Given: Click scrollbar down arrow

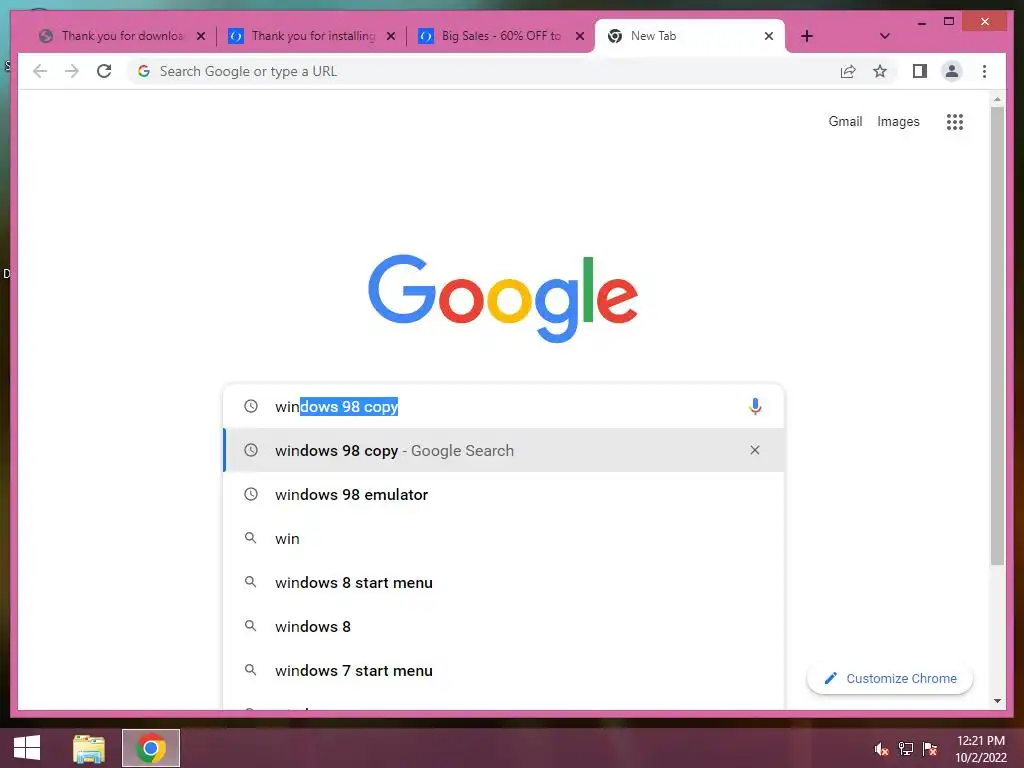Looking at the screenshot, I should [997, 701].
